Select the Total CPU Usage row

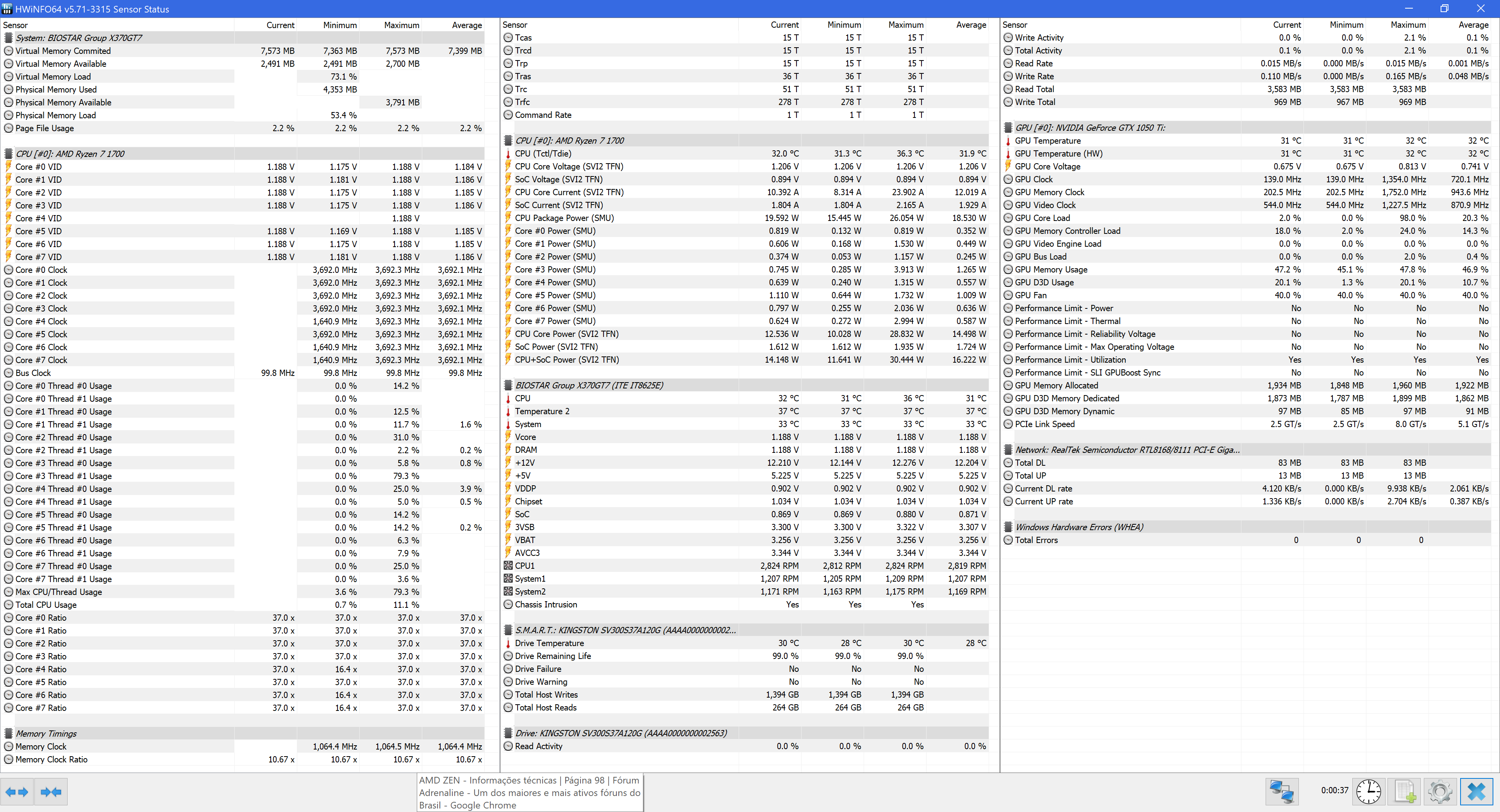[243, 605]
